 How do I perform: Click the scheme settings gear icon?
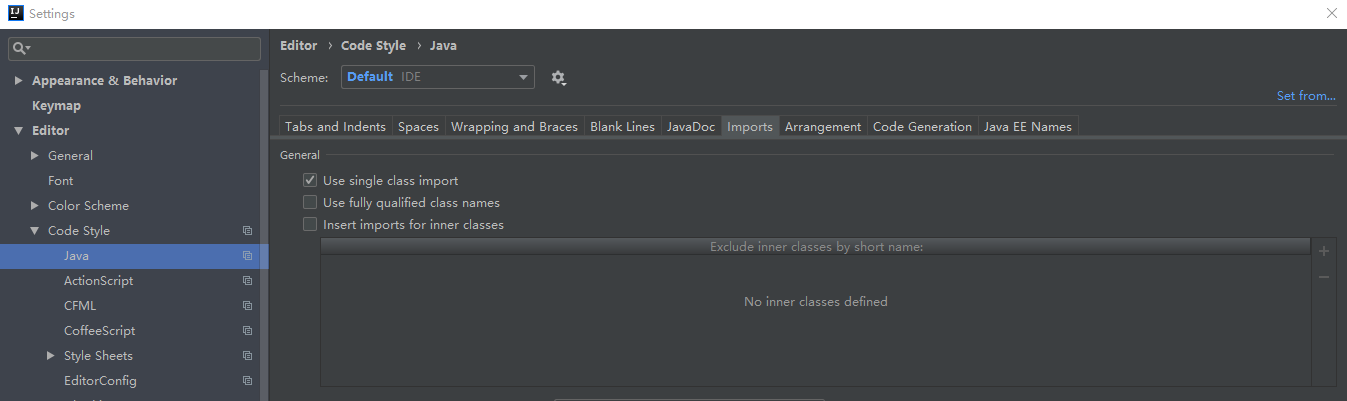pyautogui.click(x=558, y=78)
